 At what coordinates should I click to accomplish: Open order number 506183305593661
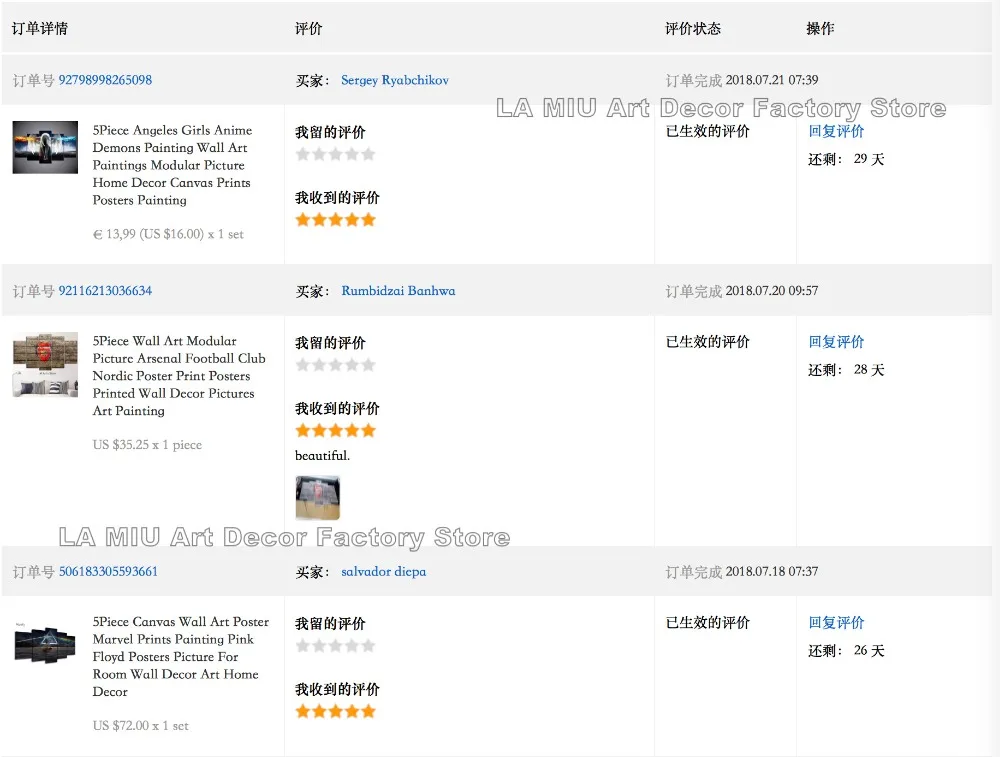[108, 572]
